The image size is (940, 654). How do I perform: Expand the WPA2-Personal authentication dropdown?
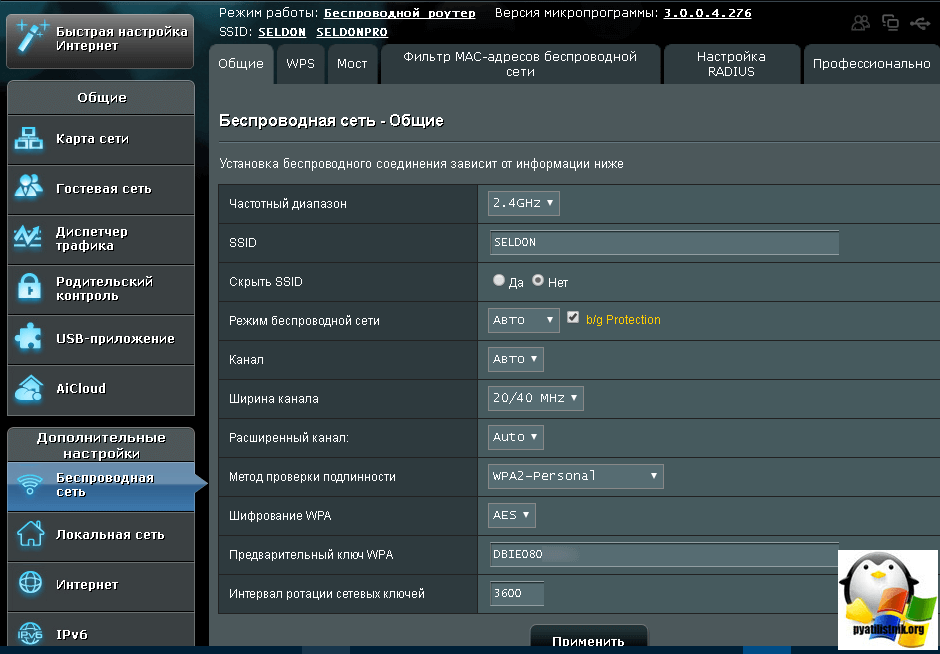(x=575, y=476)
